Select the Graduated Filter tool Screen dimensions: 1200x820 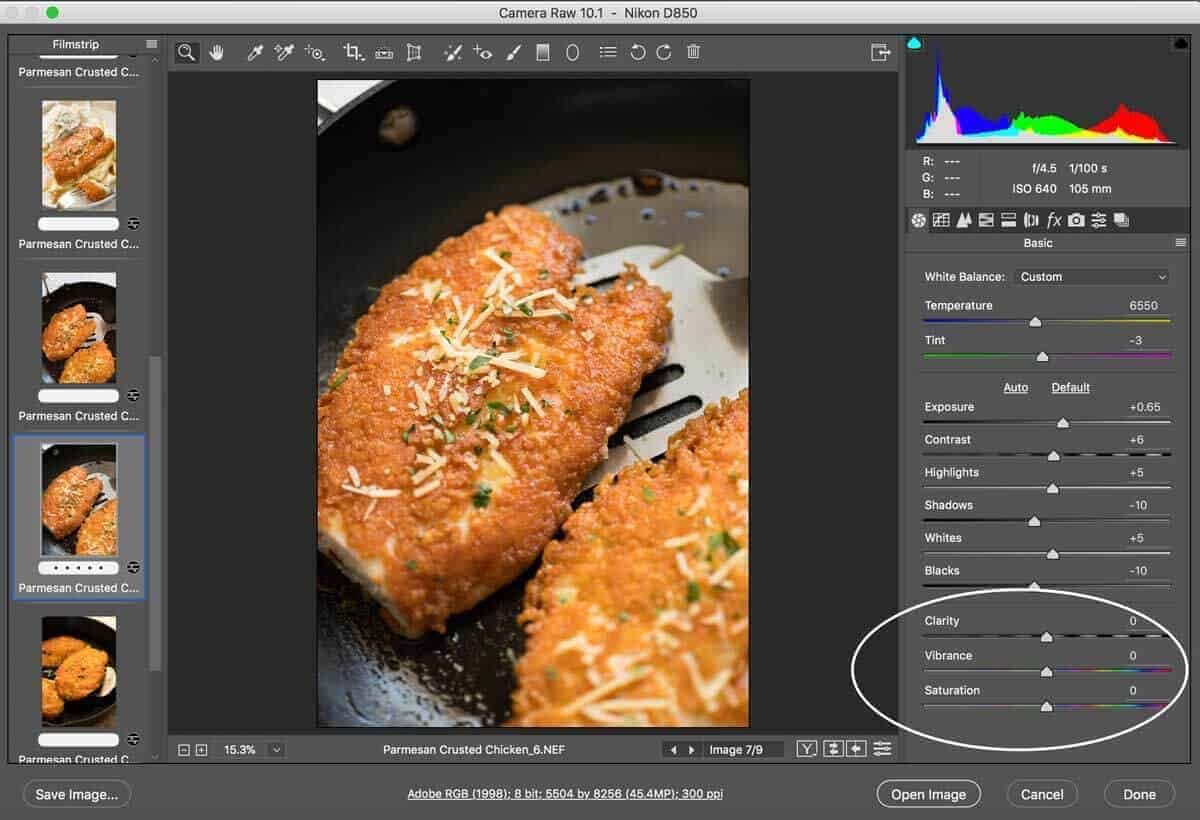pos(543,53)
